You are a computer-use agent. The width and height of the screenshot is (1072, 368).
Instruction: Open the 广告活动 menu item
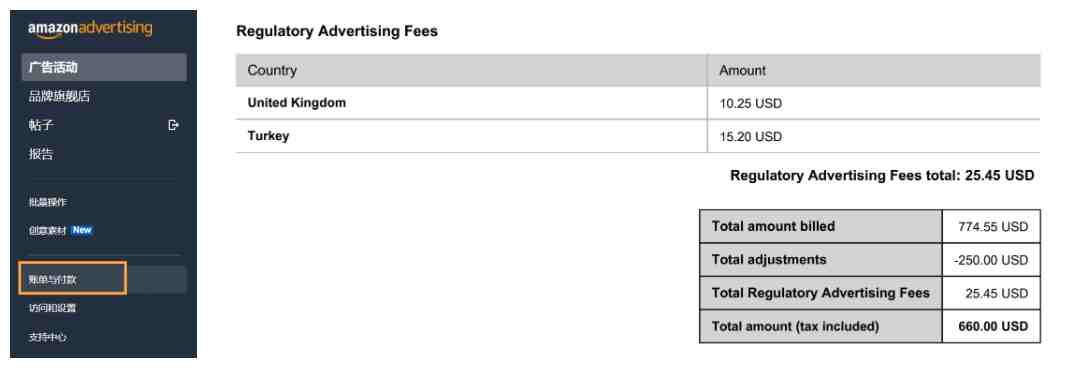pyautogui.click(x=104, y=68)
